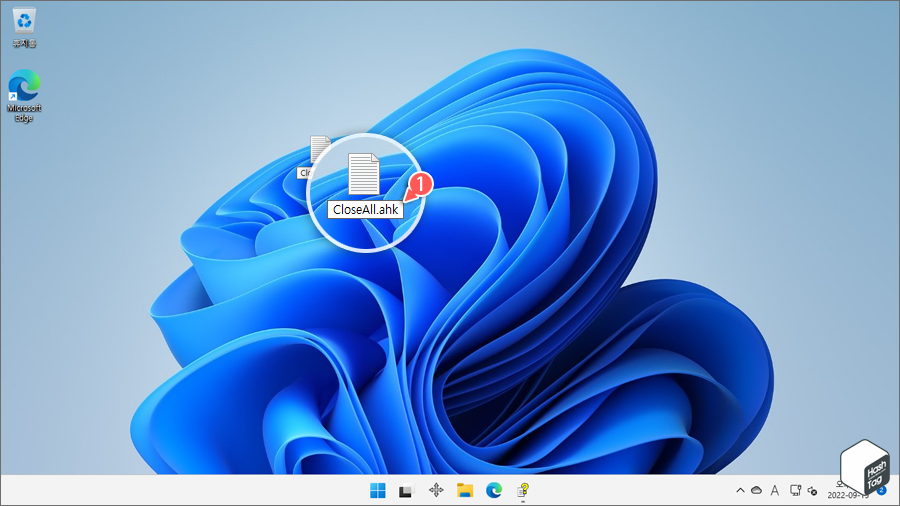
Task: Click the running help-document app in taskbar
Action: 523,491
